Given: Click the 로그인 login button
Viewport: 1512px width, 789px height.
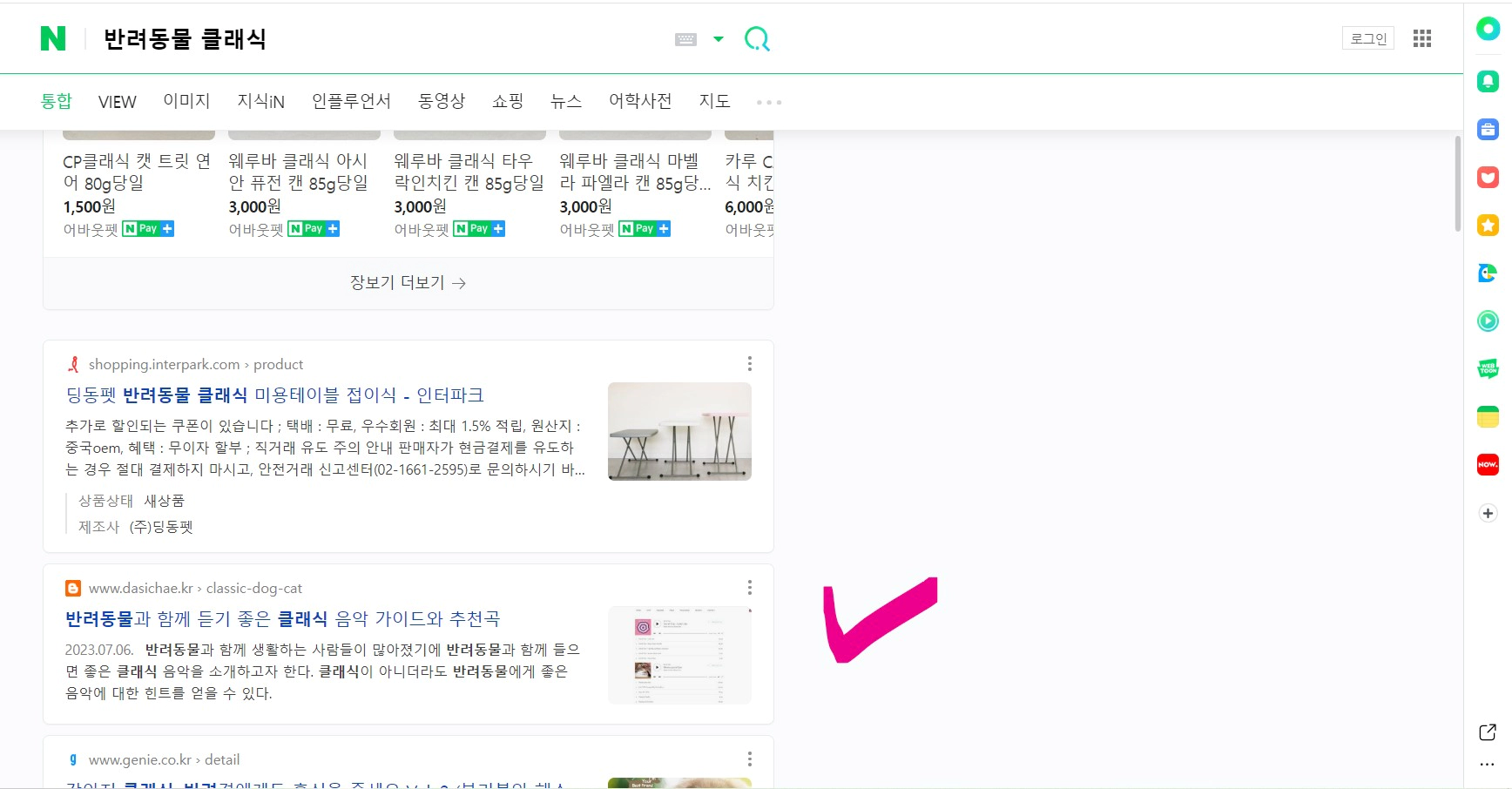Looking at the screenshot, I should pos(1368,38).
